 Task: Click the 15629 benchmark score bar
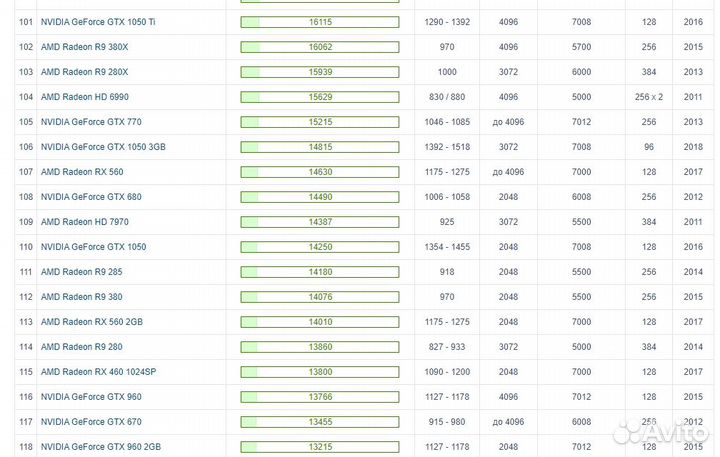click(x=320, y=97)
